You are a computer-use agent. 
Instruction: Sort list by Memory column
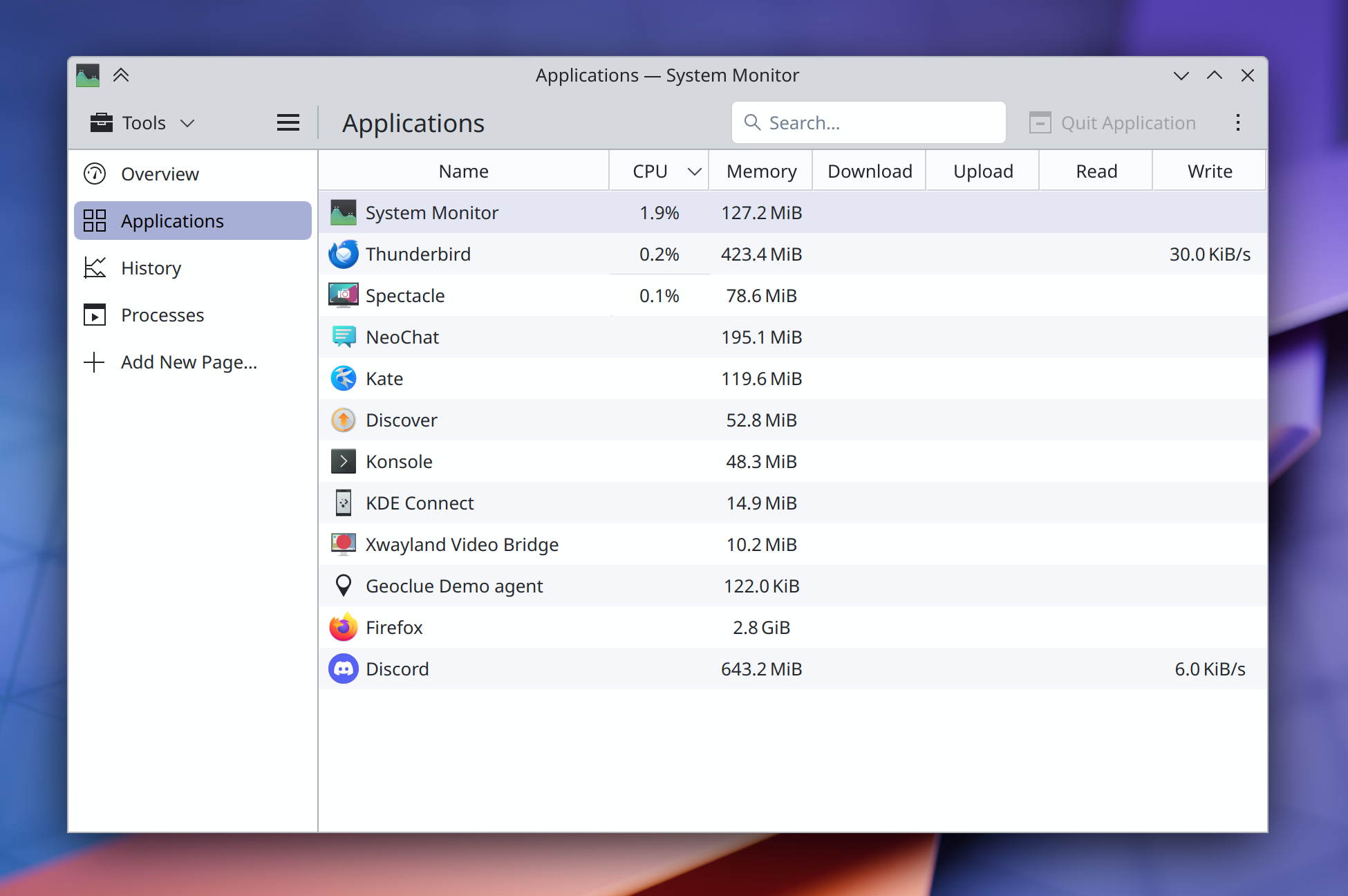761,171
